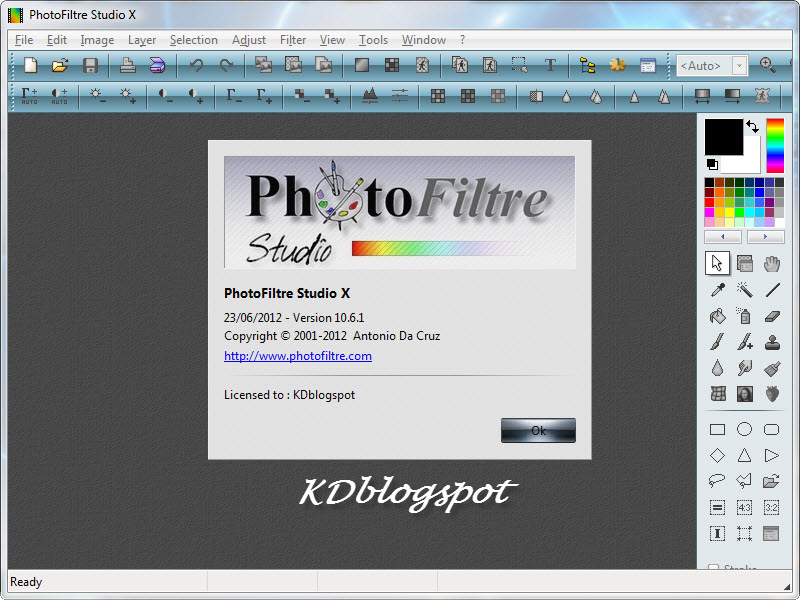Open the Adjust menu
This screenshot has width=800, height=600.
pyautogui.click(x=249, y=40)
